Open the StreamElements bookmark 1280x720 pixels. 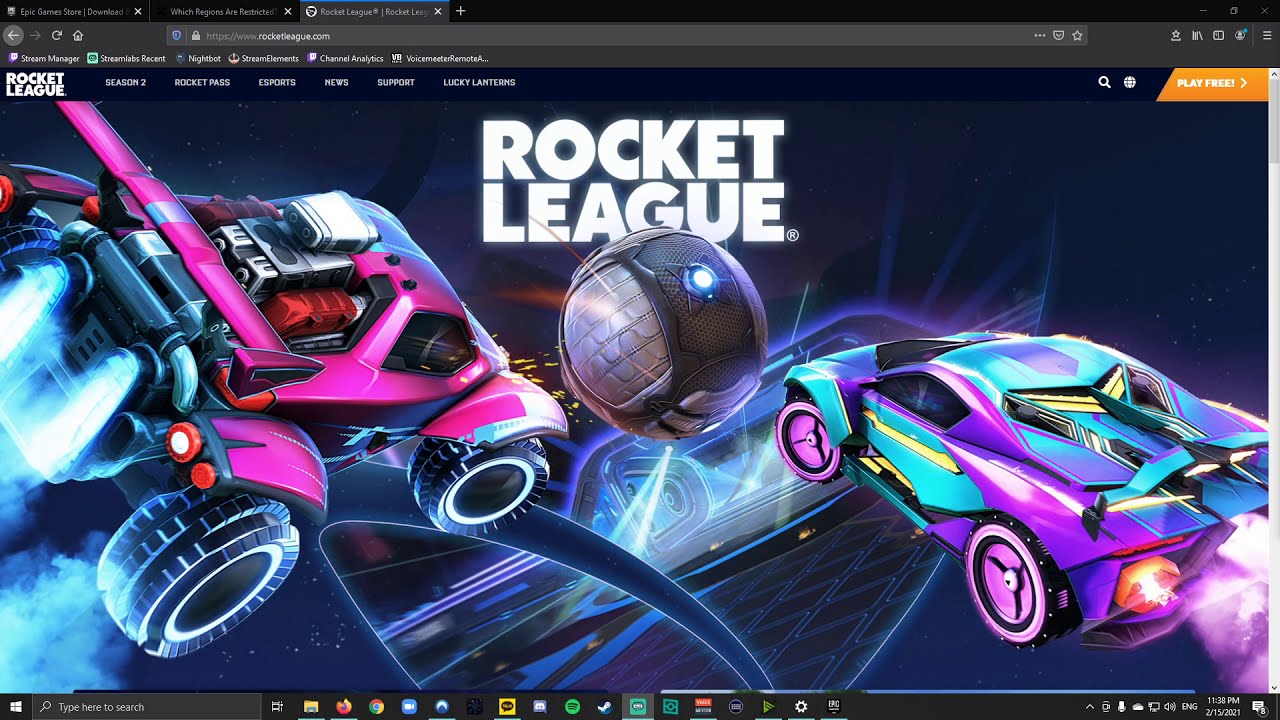click(264, 58)
